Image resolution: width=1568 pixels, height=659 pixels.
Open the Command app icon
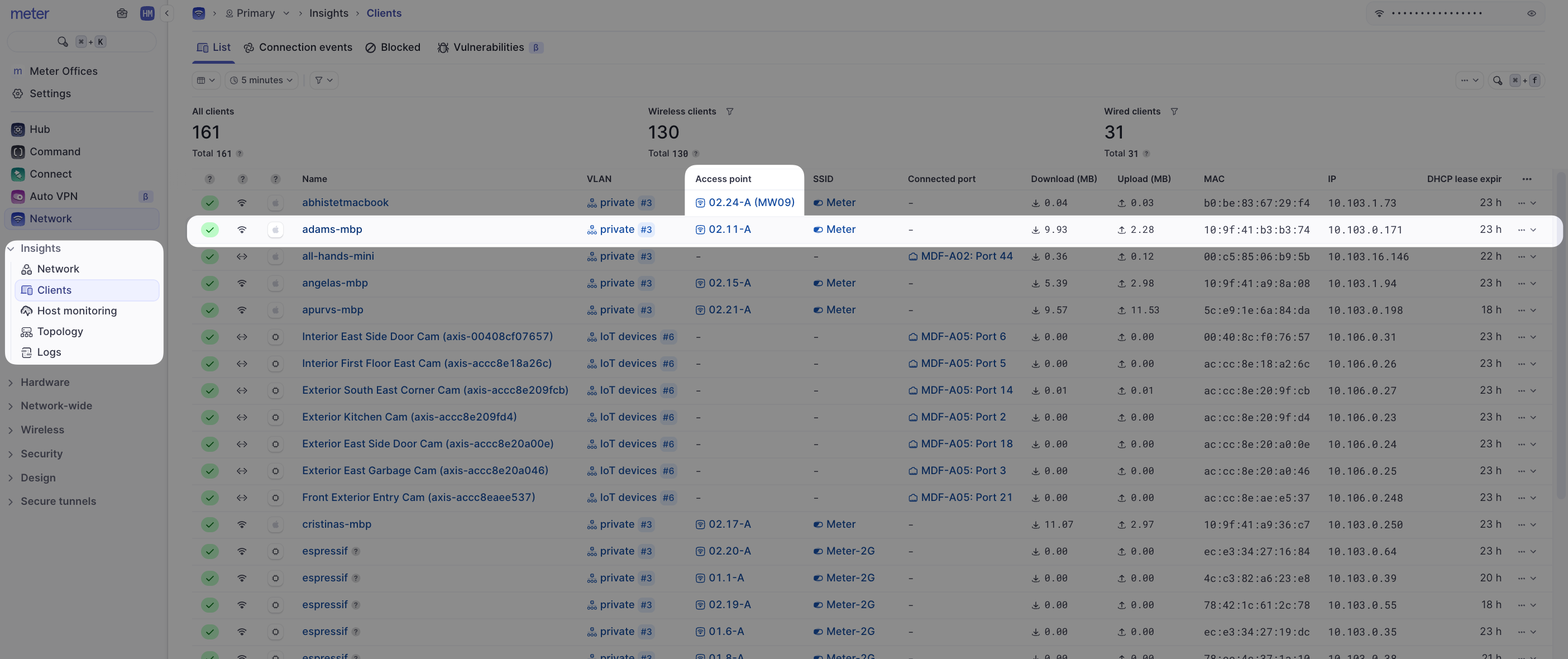pyautogui.click(x=18, y=151)
